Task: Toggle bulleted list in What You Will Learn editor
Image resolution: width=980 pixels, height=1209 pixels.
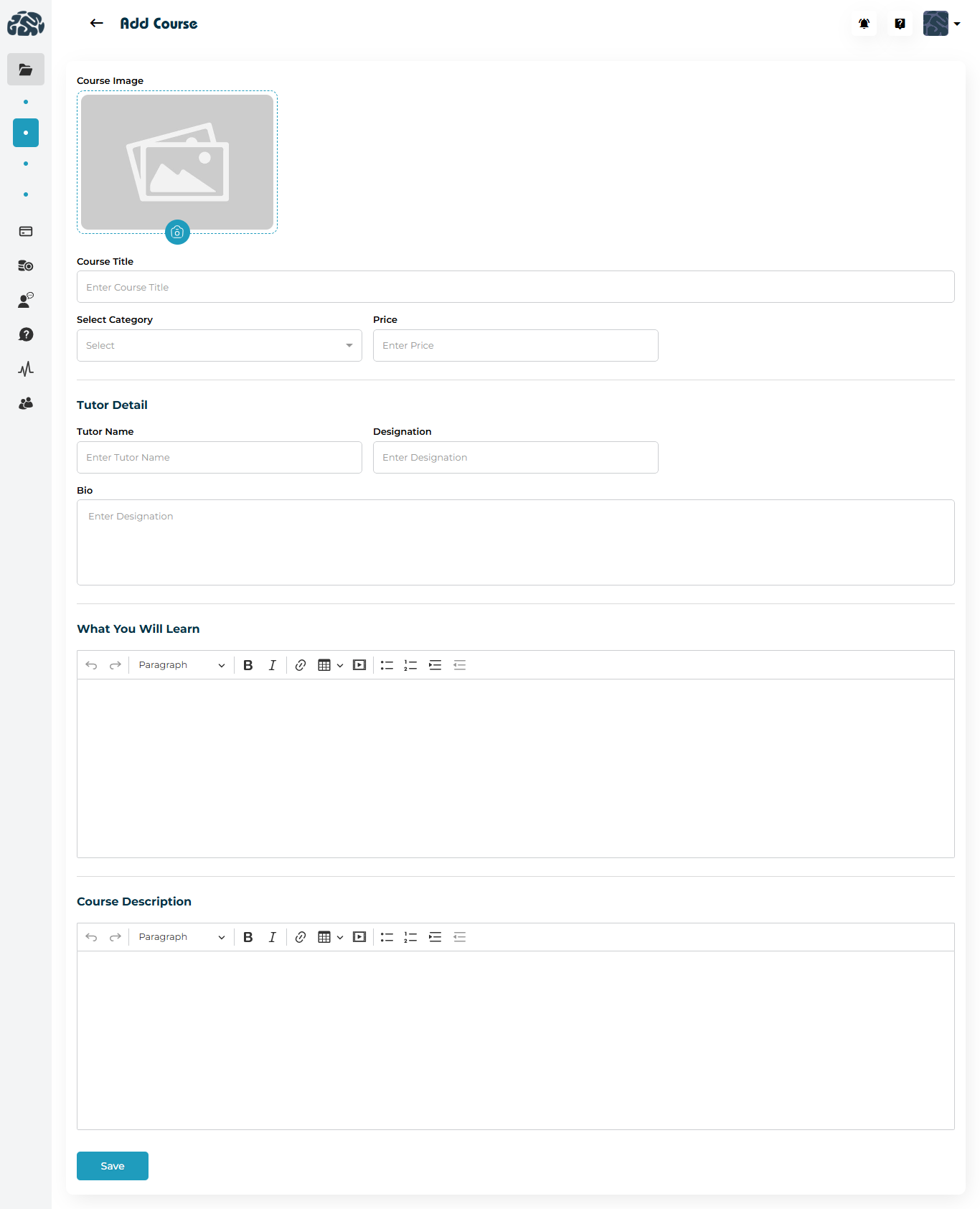Action: (x=387, y=665)
